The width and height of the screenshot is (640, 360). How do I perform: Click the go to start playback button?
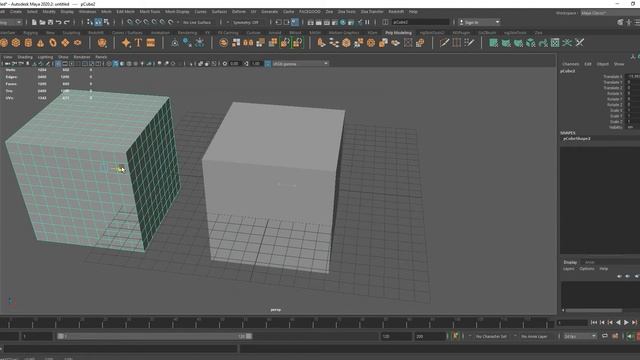click(594, 322)
